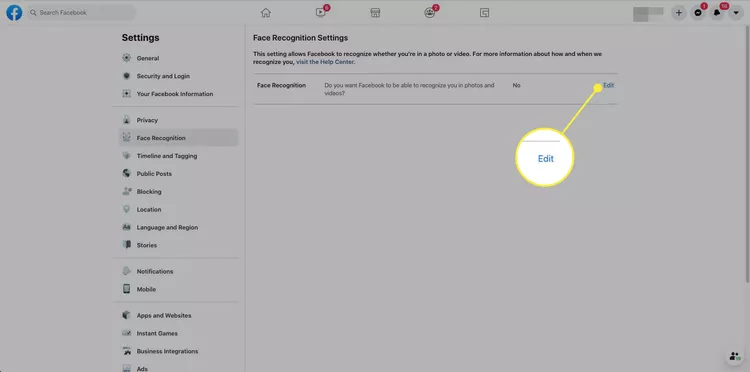
Task: Click the 'Face Recognition Settings' heading
Action: tap(300, 38)
